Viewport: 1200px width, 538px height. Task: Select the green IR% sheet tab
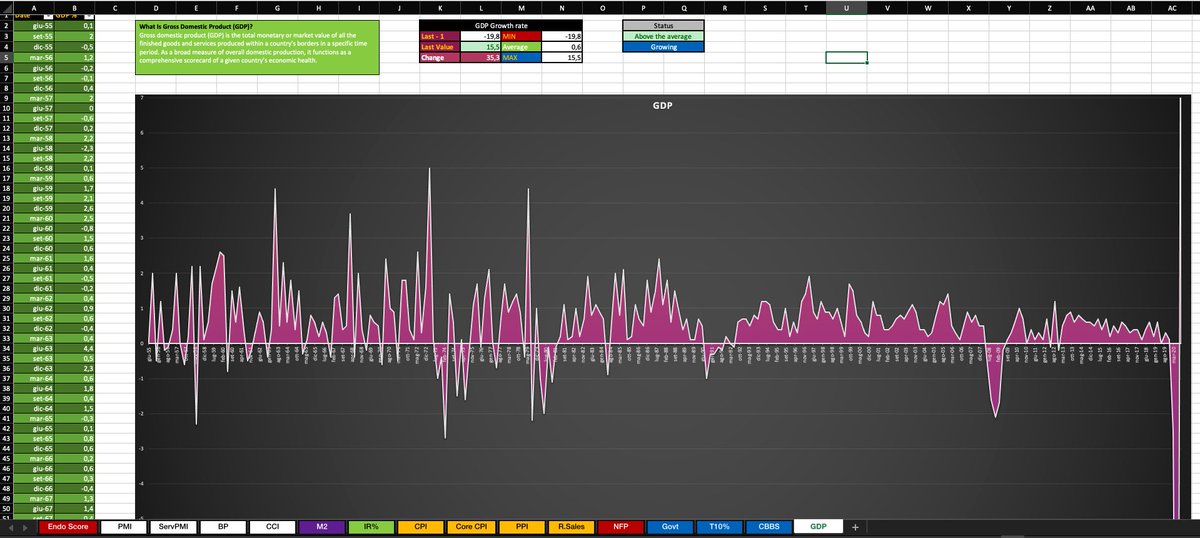coord(371,526)
